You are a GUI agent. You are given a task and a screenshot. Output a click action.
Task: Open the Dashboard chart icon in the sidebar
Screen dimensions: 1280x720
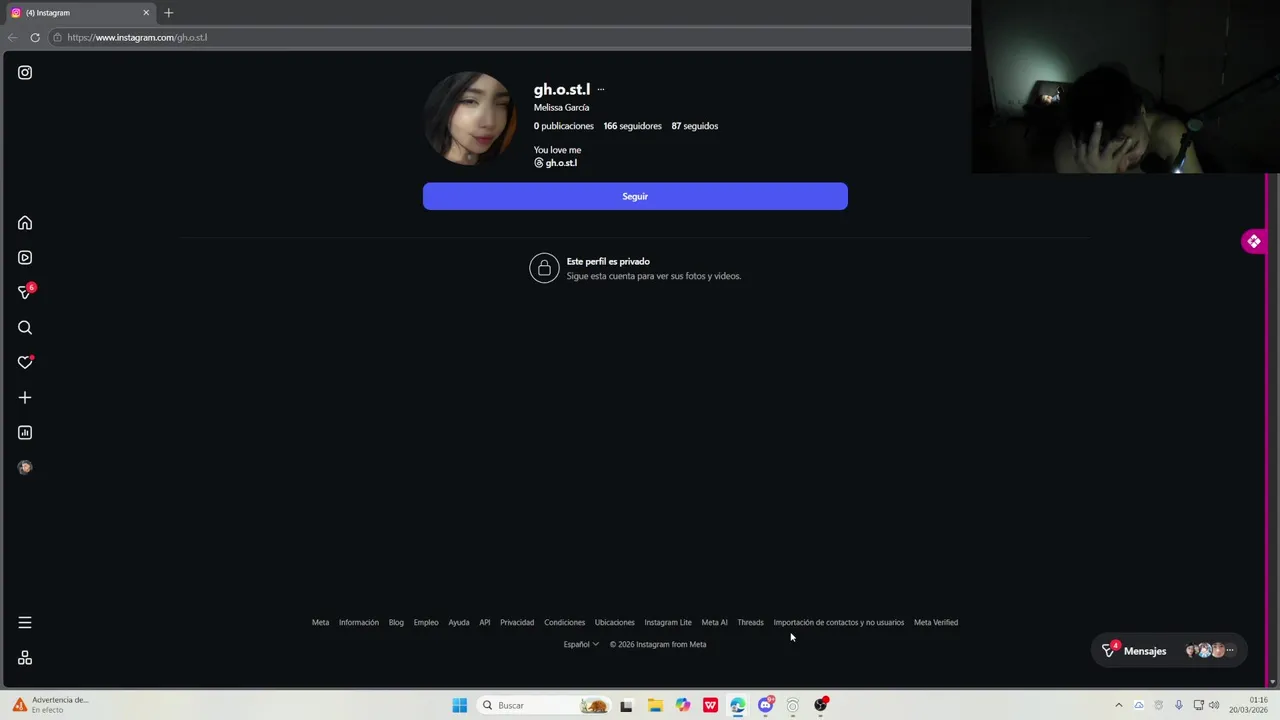(25, 433)
